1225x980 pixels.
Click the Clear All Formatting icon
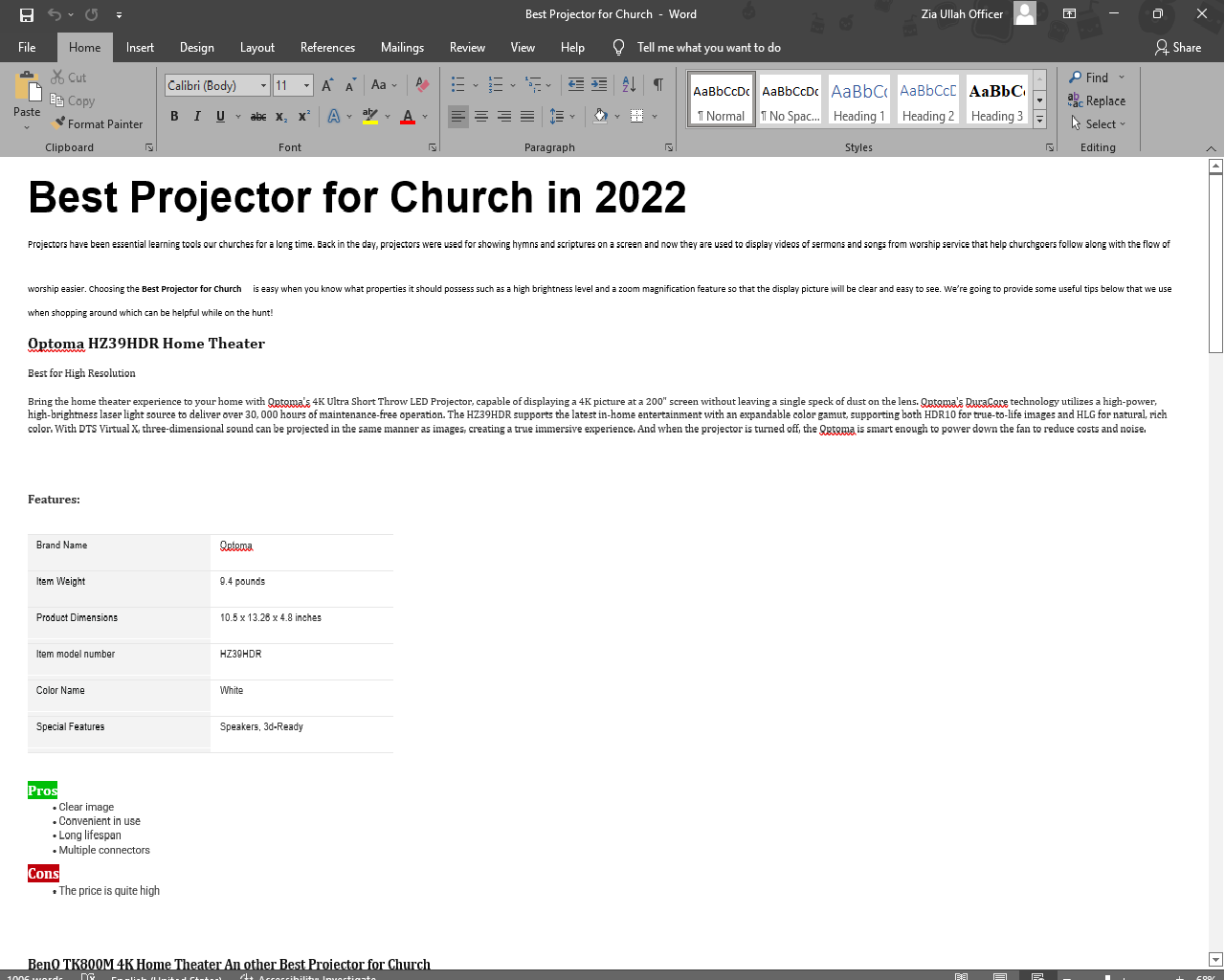[422, 85]
